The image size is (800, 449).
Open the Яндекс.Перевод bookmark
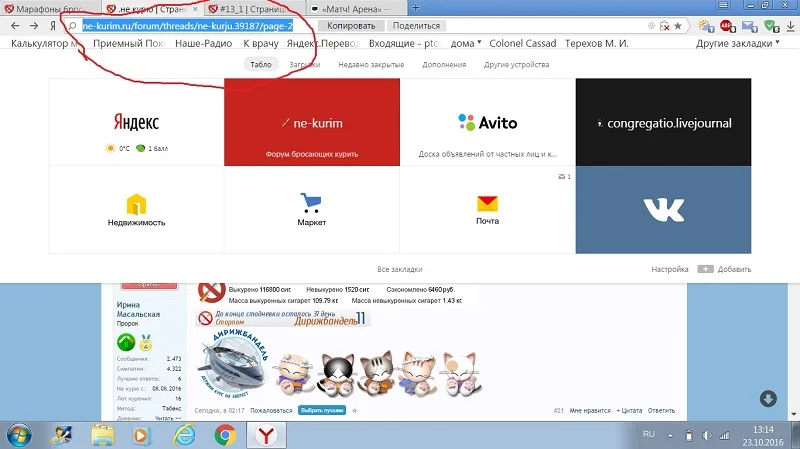point(322,43)
